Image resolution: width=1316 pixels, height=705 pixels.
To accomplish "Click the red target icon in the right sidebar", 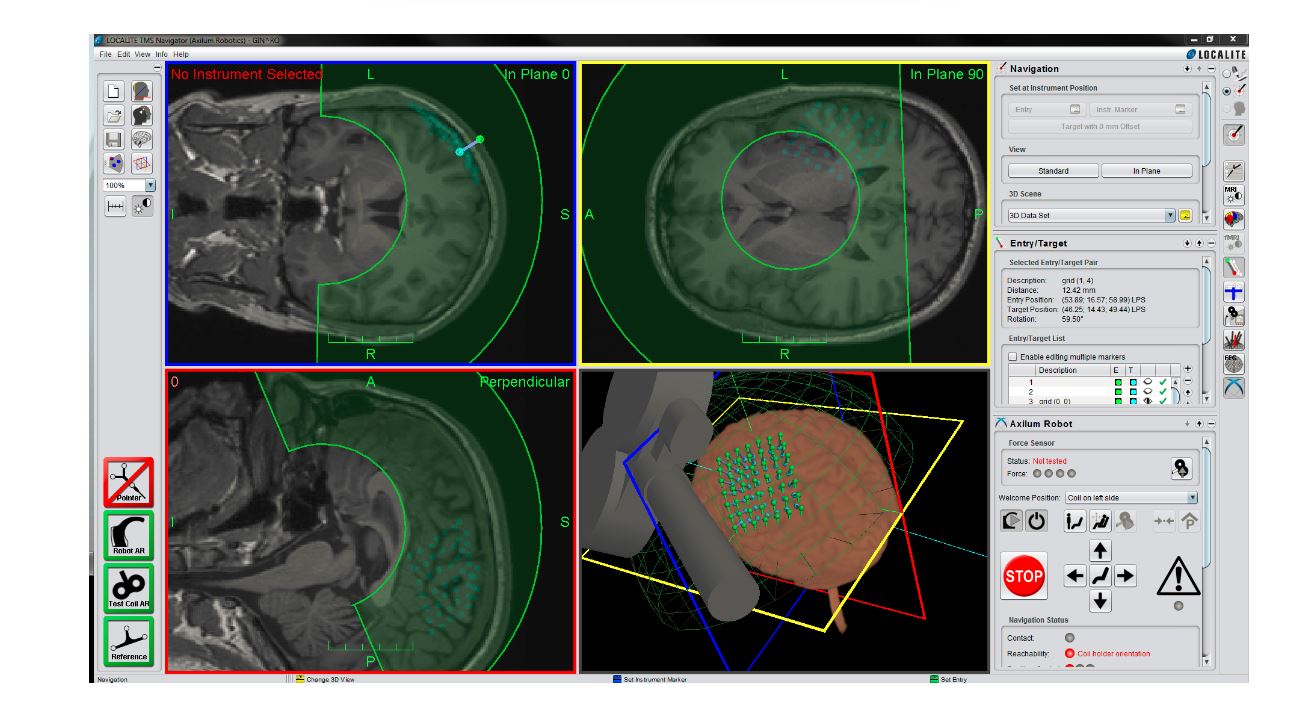I will (x=1234, y=134).
